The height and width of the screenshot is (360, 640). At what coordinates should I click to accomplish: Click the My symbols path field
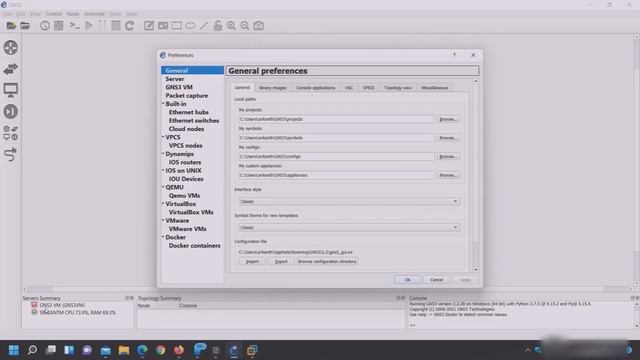pos(337,138)
